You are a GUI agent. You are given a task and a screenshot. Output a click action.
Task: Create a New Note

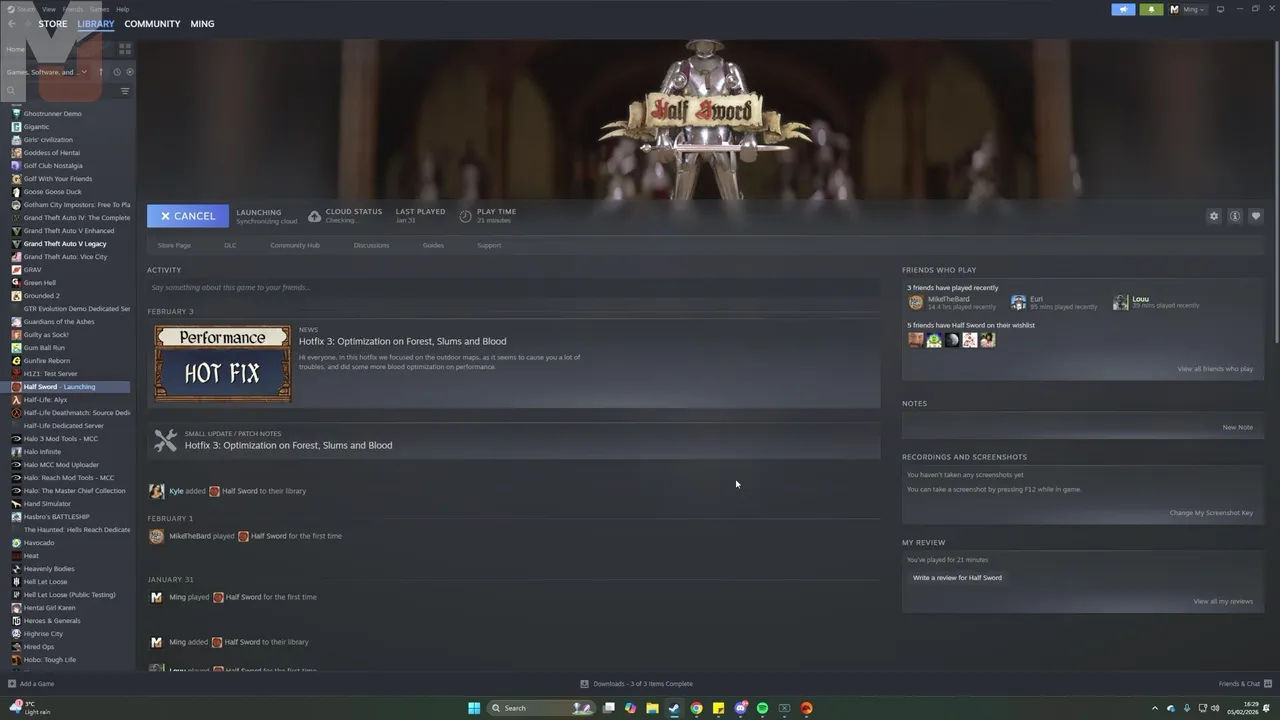1237,427
